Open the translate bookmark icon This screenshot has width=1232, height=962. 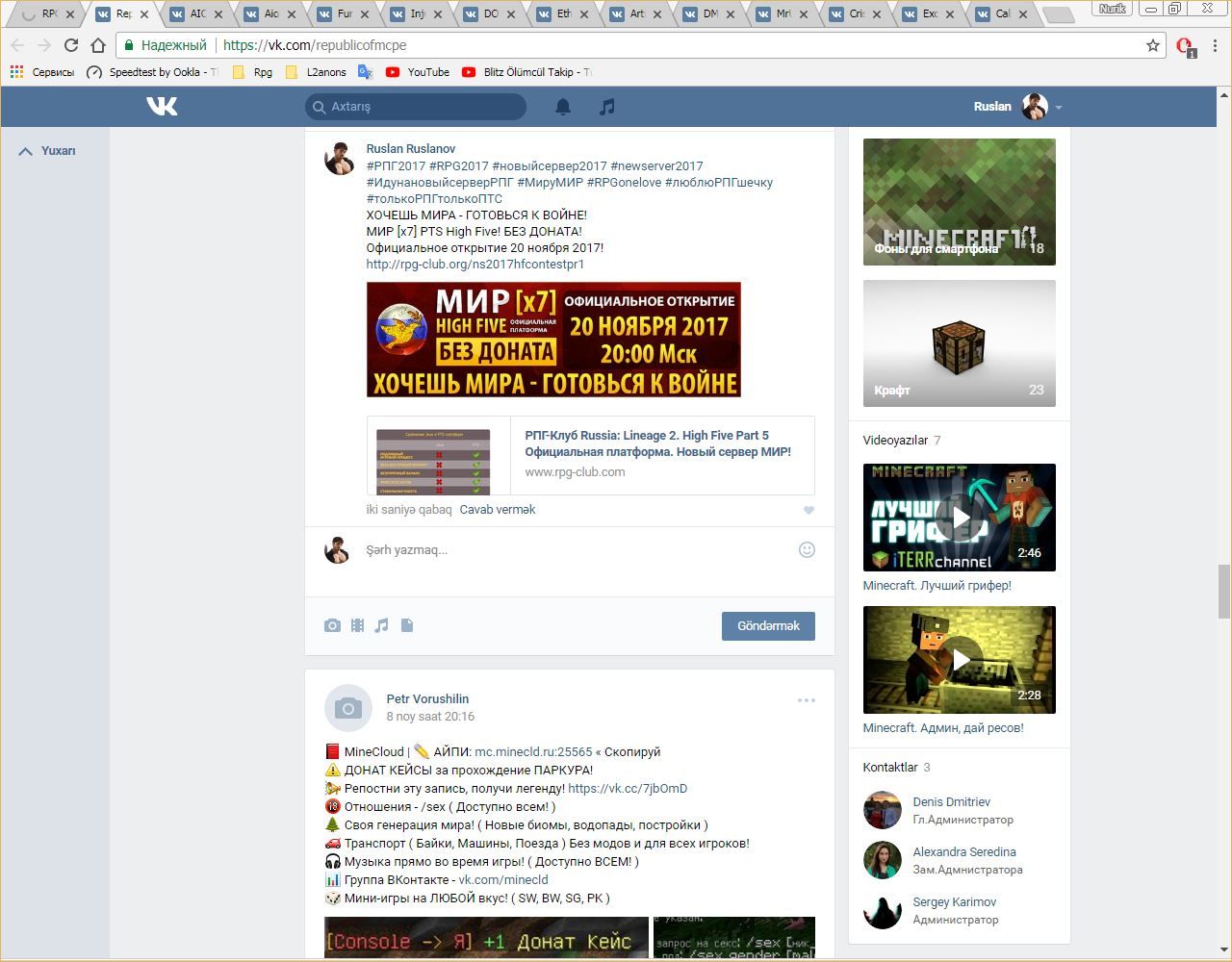pyautogui.click(x=366, y=72)
